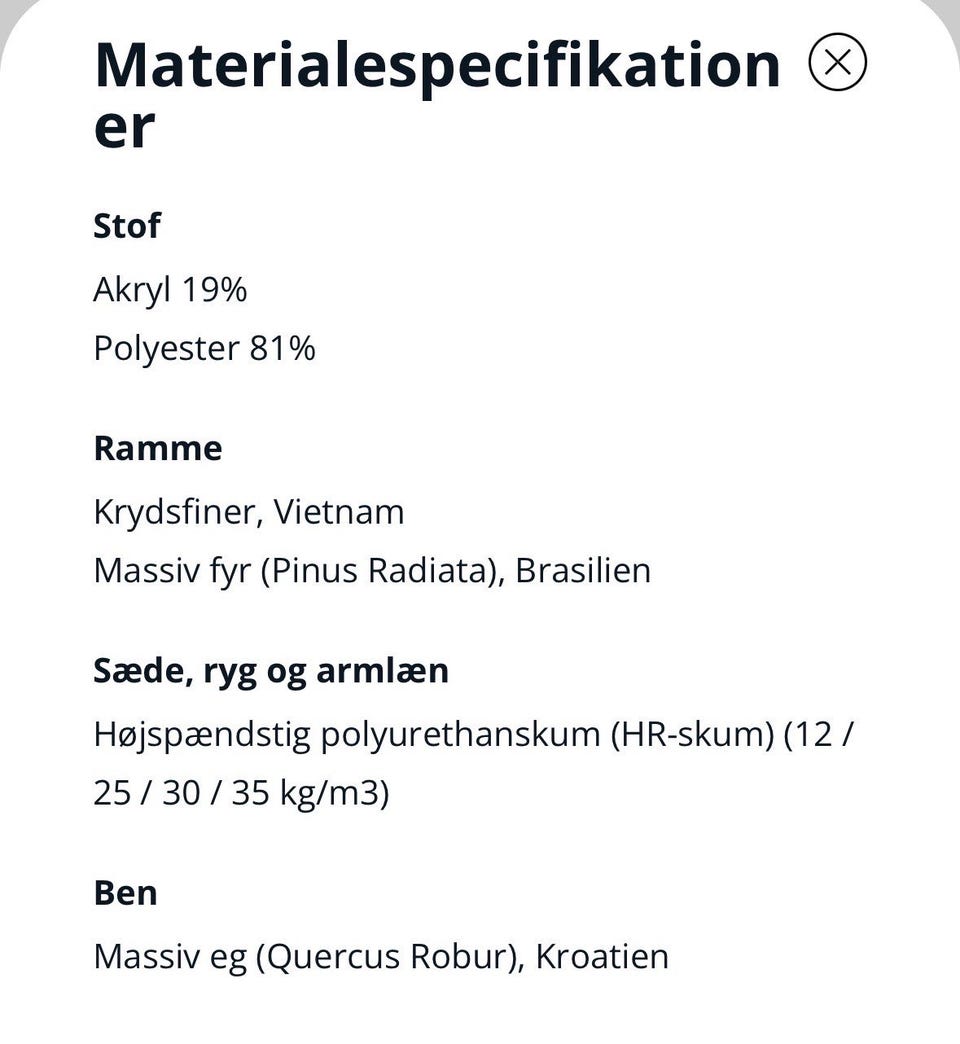Click the Højspændstig polyurethanskum text
Screen dimensions: 960x1044
click(349, 734)
